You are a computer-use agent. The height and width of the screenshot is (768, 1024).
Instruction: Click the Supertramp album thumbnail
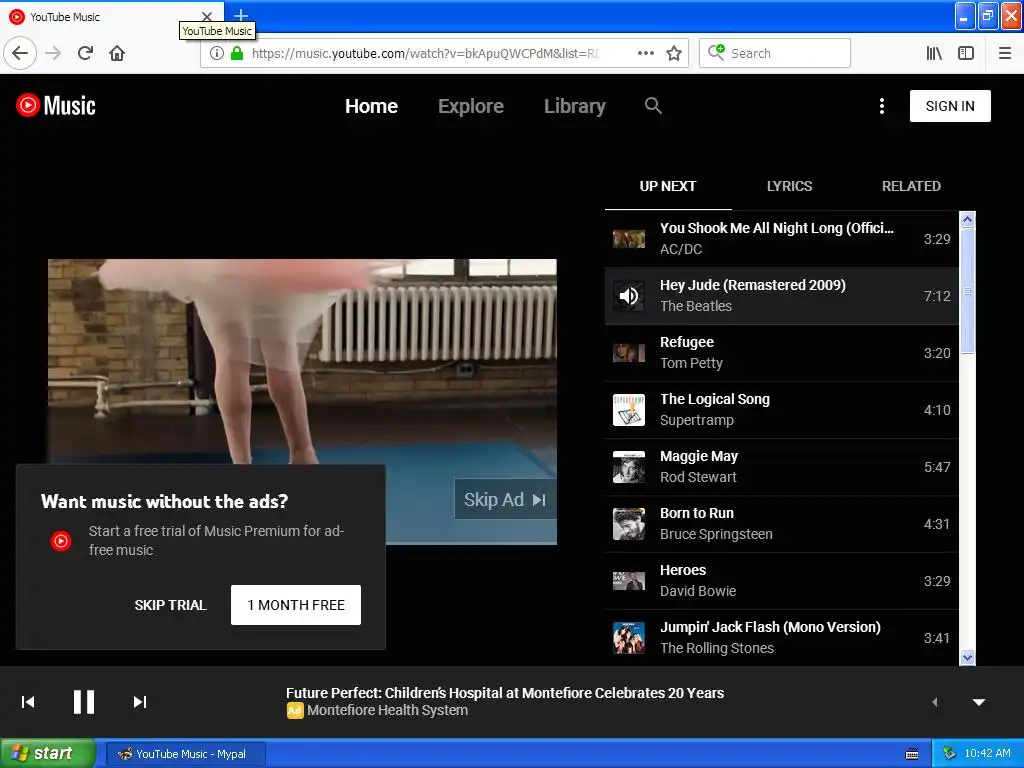(x=629, y=409)
